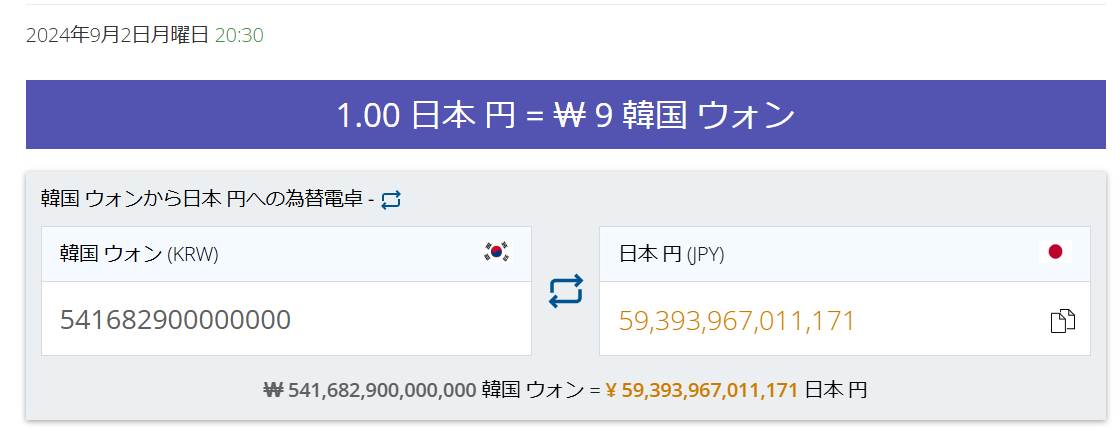Click the South Korean flag icon
The width and height of the screenshot is (1120, 442).
[x=496, y=253]
